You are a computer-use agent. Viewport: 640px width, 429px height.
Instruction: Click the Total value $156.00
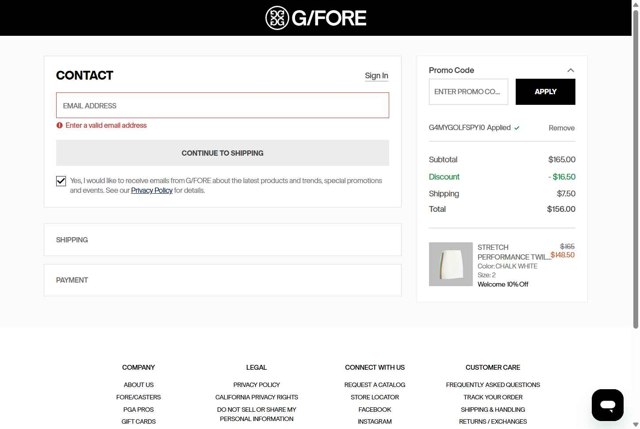(x=561, y=209)
